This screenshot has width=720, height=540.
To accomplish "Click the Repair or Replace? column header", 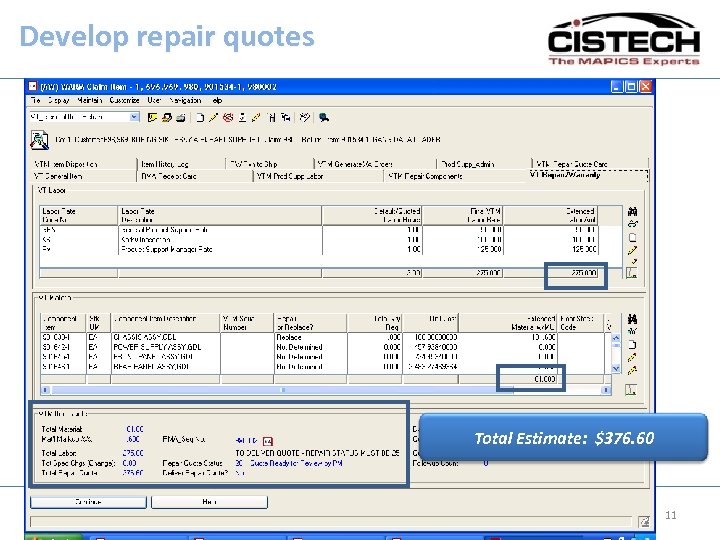I will click(310, 323).
